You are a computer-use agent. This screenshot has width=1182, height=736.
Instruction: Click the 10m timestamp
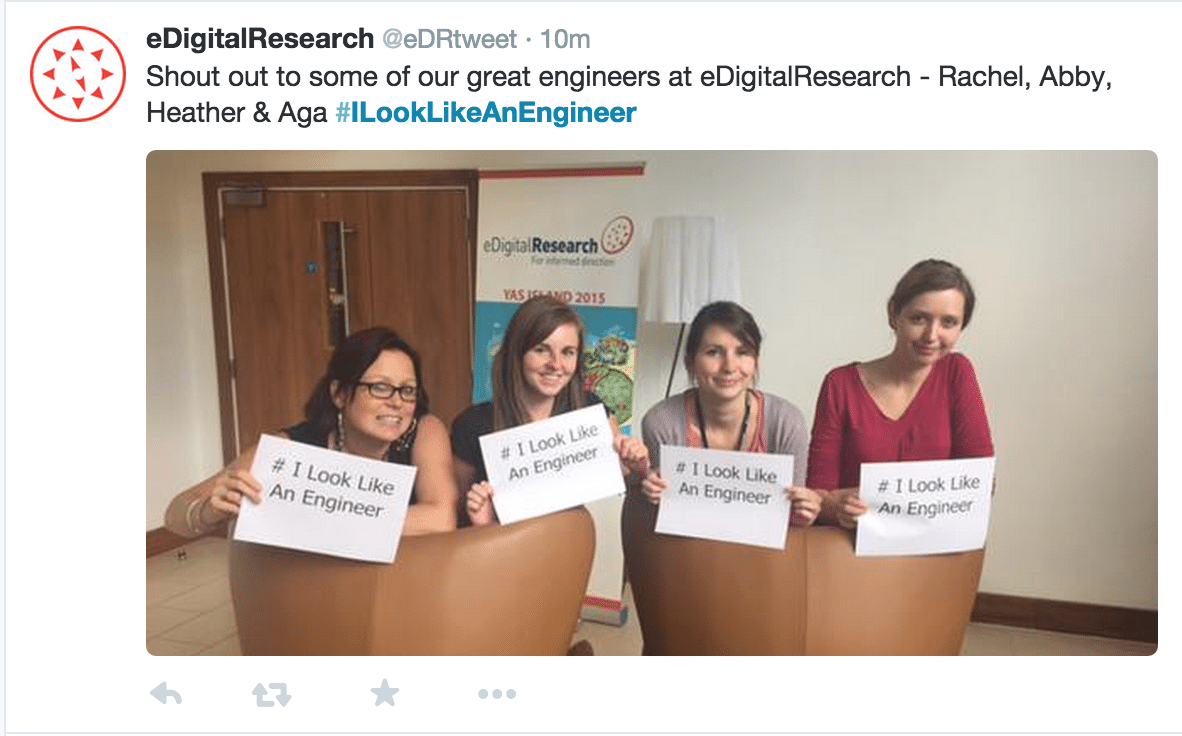pyautogui.click(x=565, y=38)
